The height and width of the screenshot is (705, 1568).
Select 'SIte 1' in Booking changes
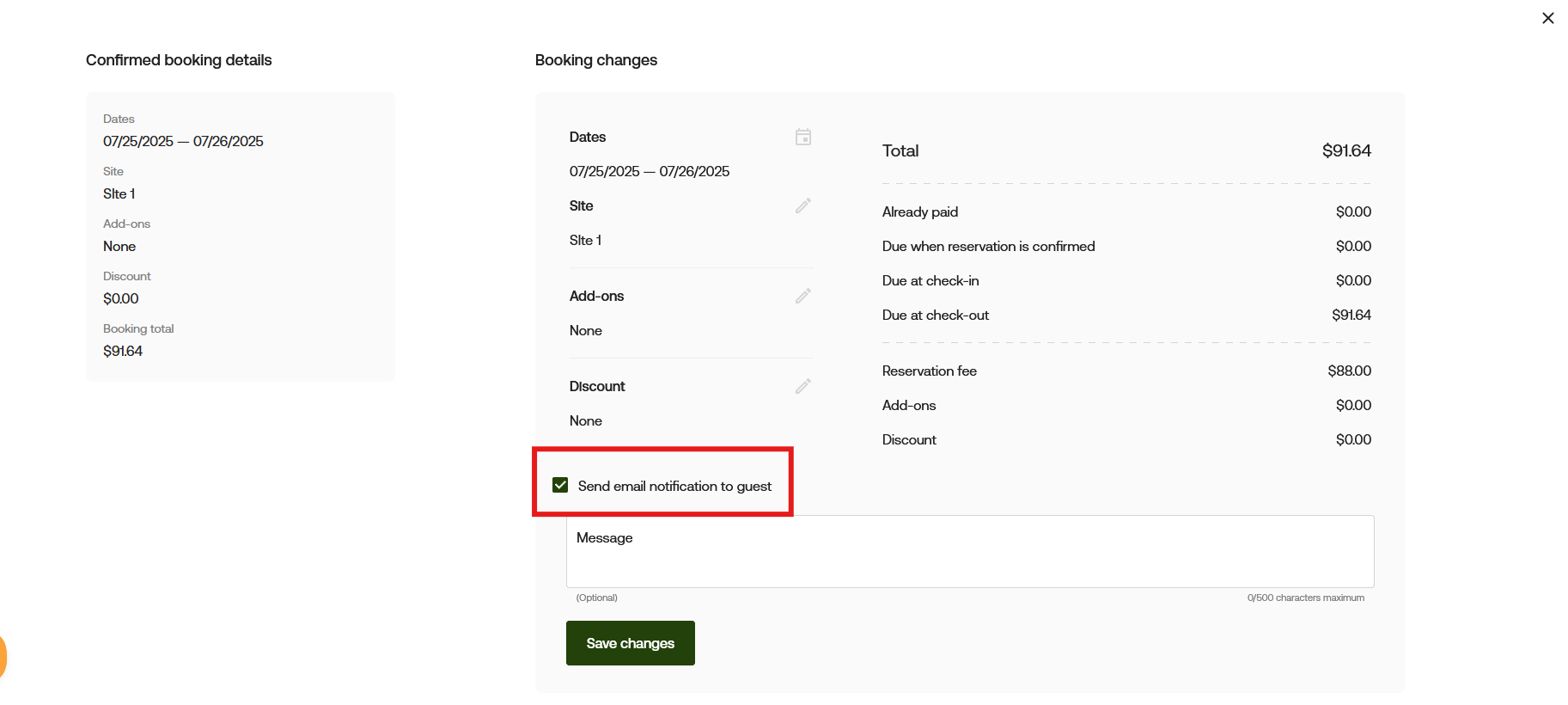(x=585, y=240)
